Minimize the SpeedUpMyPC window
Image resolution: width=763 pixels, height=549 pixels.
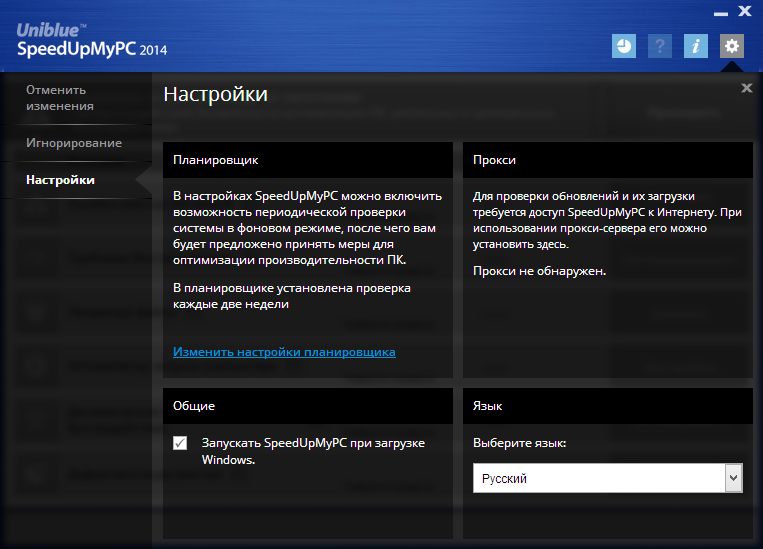click(721, 14)
